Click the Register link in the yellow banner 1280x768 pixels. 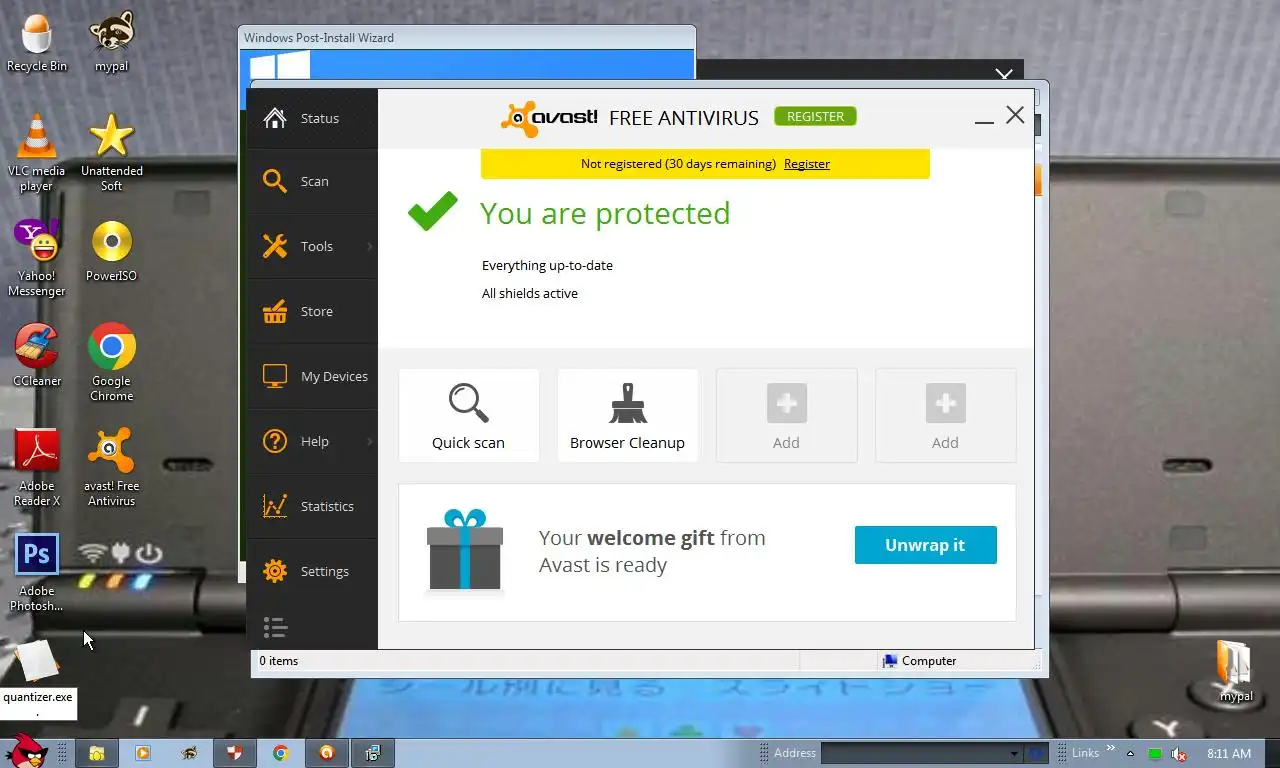[807, 164]
